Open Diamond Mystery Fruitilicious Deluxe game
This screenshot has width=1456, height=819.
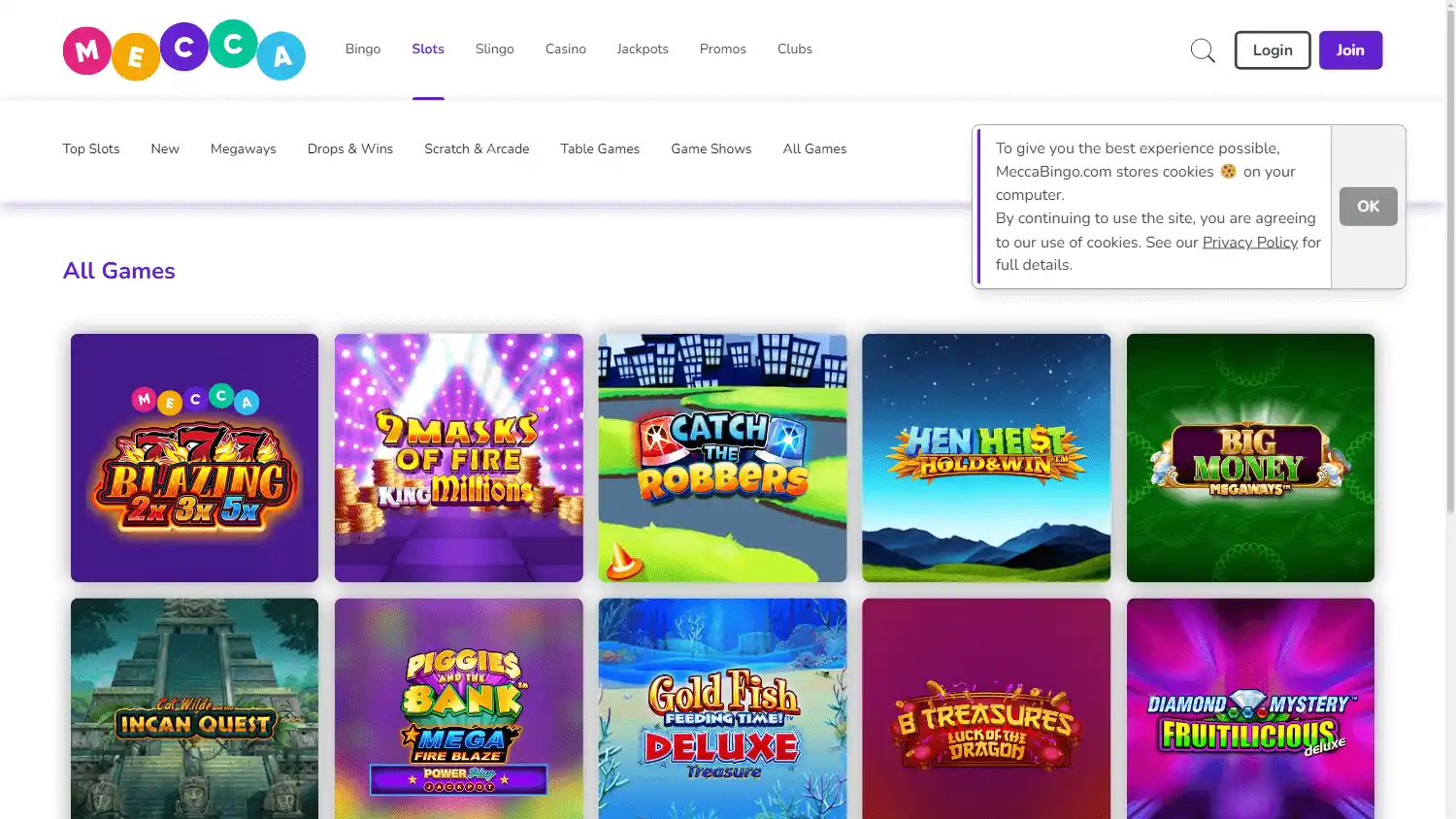(1251, 708)
